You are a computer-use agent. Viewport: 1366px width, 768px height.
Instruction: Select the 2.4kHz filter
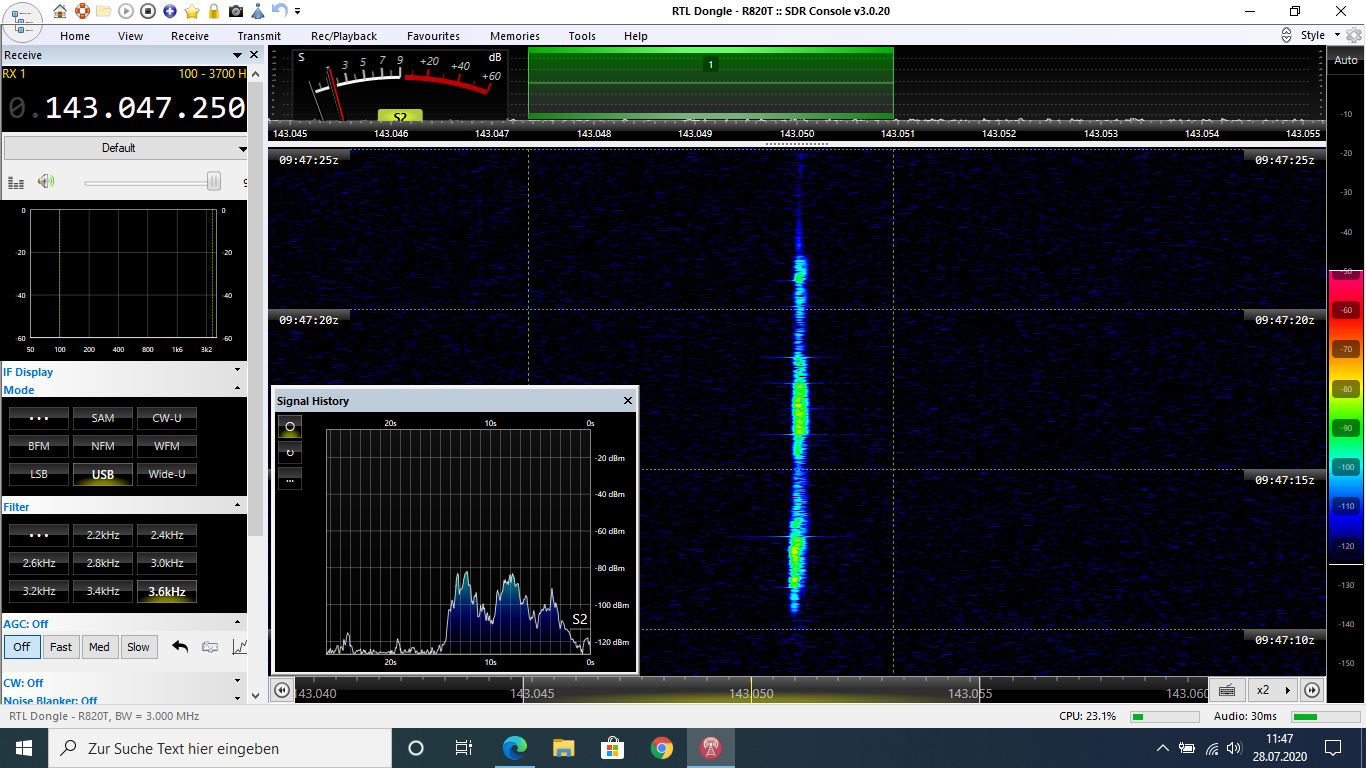167,535
